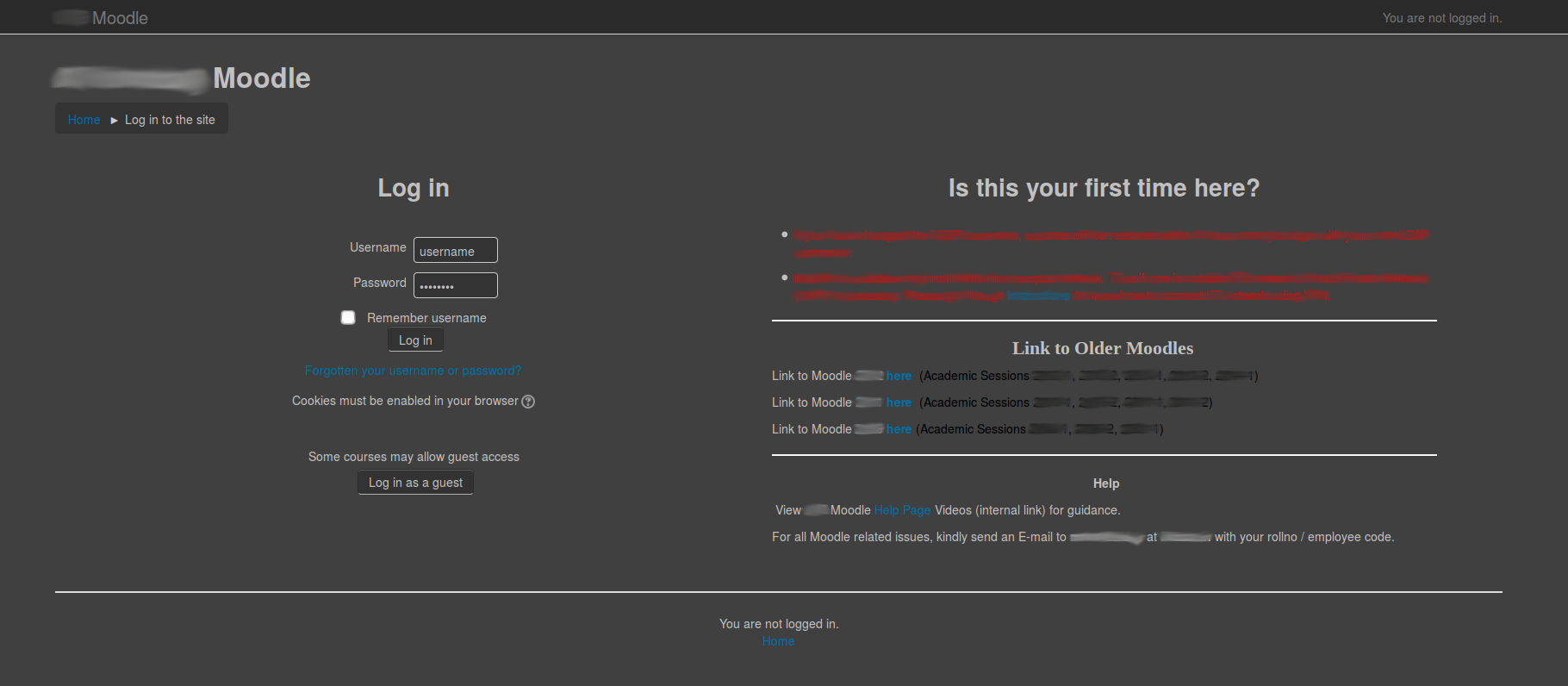
Task: Follow second older Moodle 'here' link
Action: coord(899,402)
